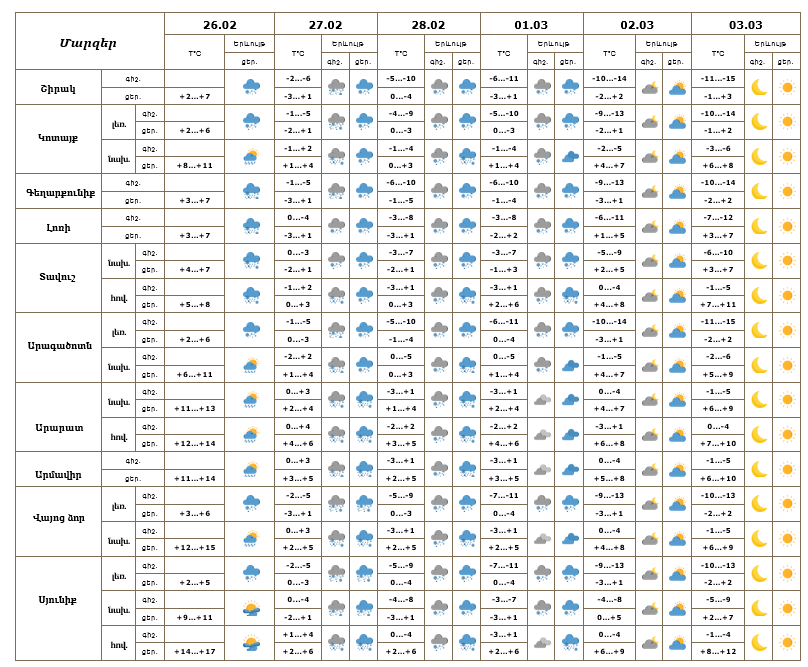
Task: Click the Արմավիր region name
Action: click(x=58, y=469)
